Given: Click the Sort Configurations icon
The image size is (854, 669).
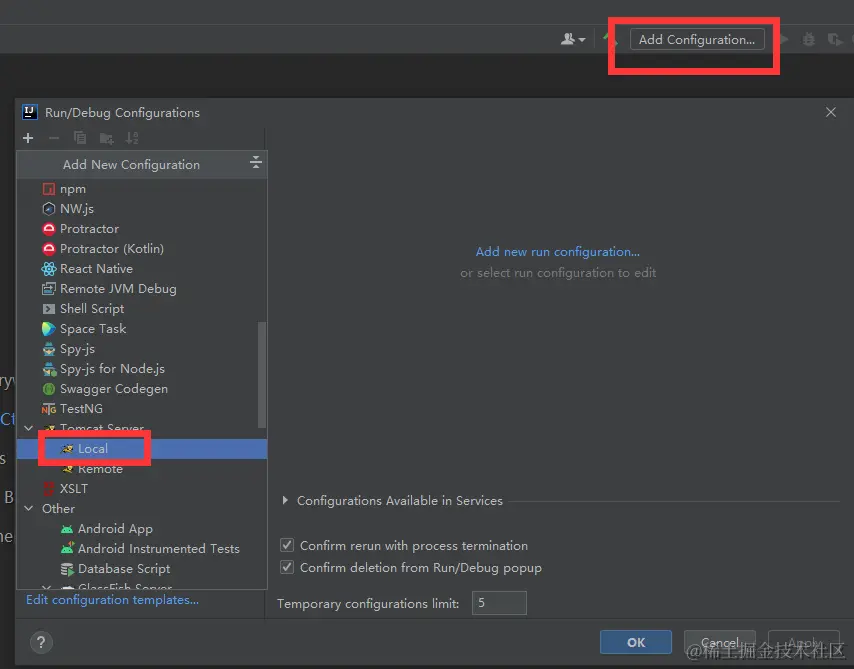Looking at the screenshot, I should click(x=132, y=138).
